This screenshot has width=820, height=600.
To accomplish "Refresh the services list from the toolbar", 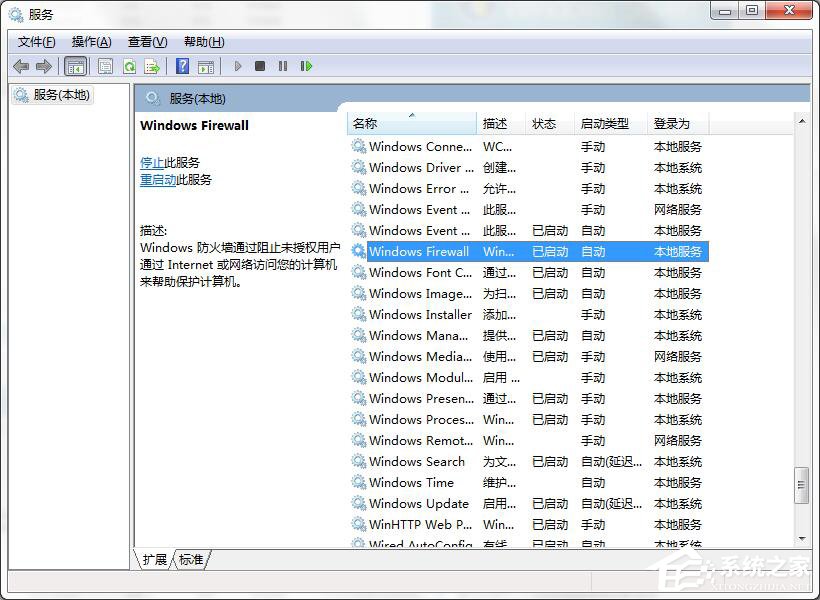I will [130, 66].
